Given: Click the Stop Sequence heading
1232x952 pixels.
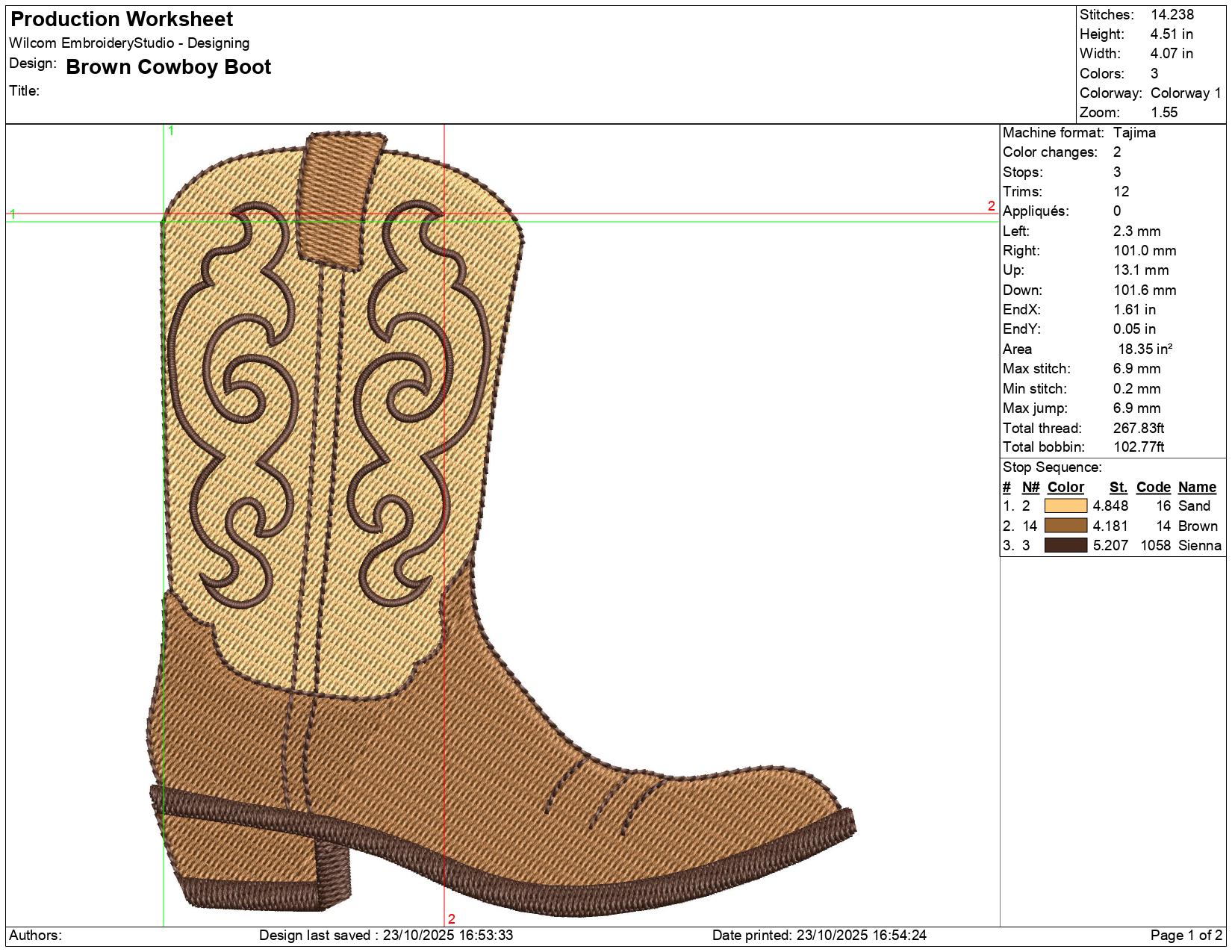Looking at the screenshot, I should 1052,467.
